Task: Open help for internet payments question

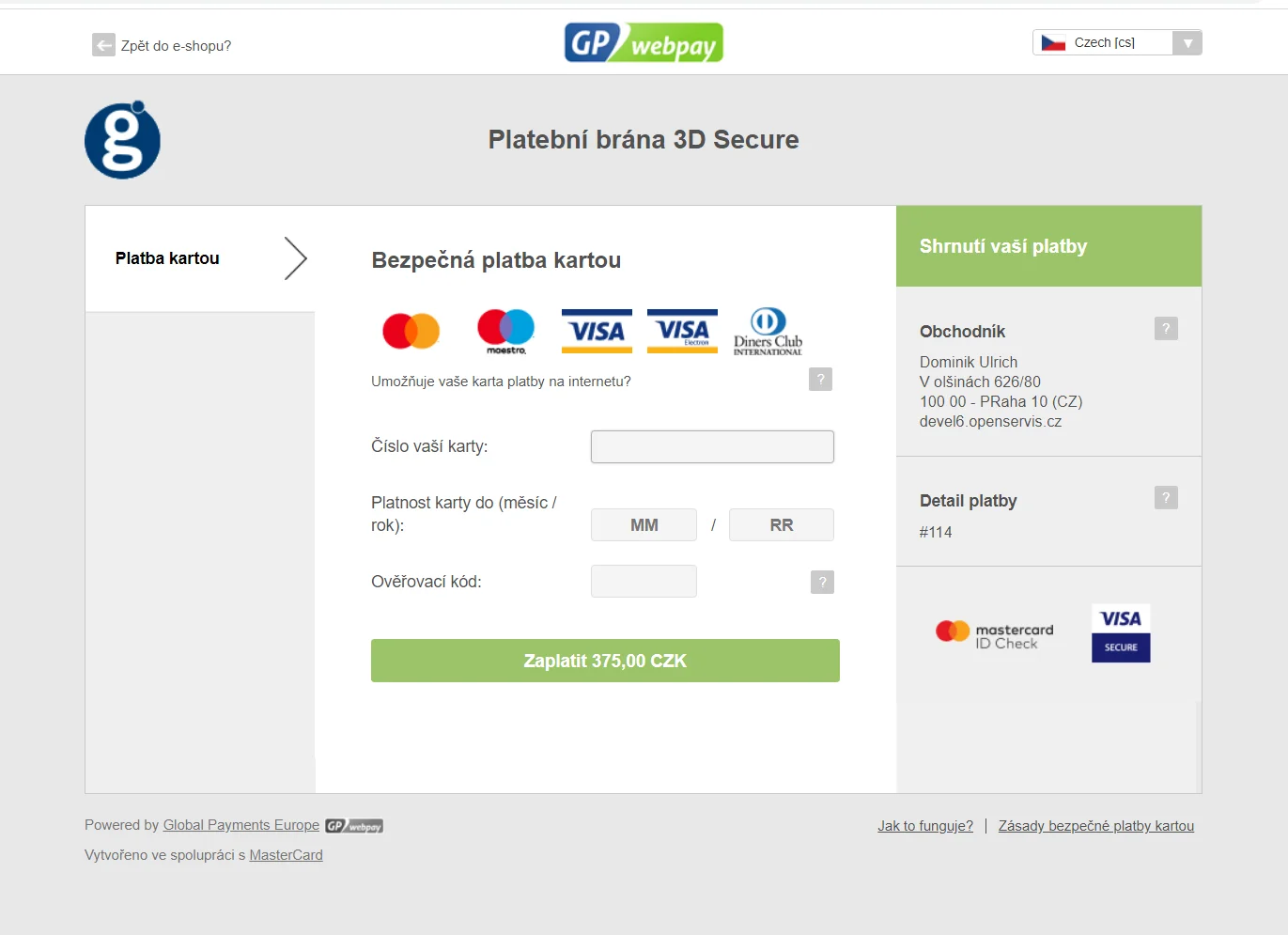Action: pyautogui.click(x=820, y=380)
